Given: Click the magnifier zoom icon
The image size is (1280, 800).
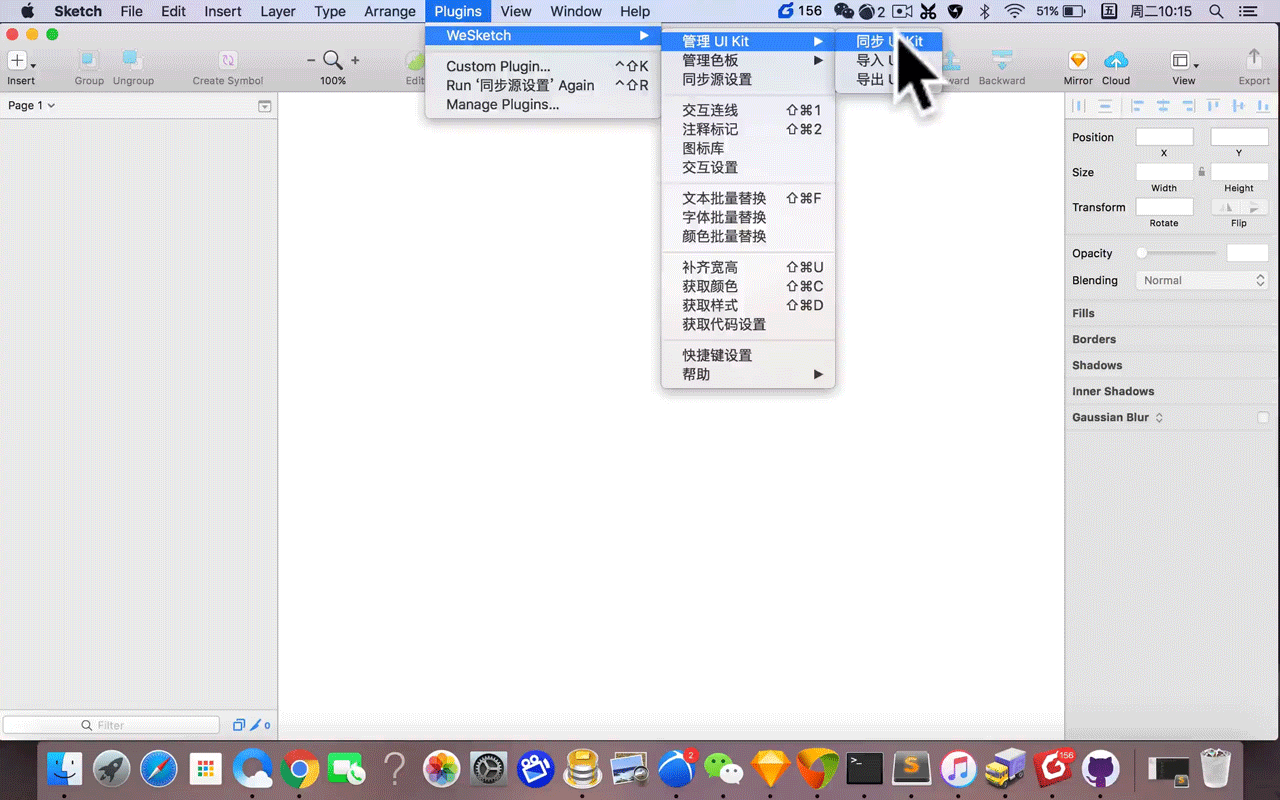Looking at the screenshot, I should [333, 61].
